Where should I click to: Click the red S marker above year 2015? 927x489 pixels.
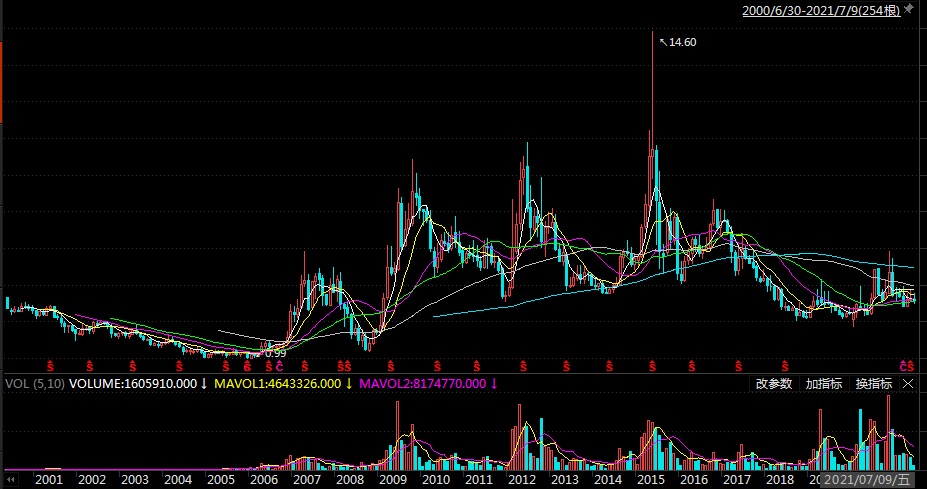coord(653,367)
